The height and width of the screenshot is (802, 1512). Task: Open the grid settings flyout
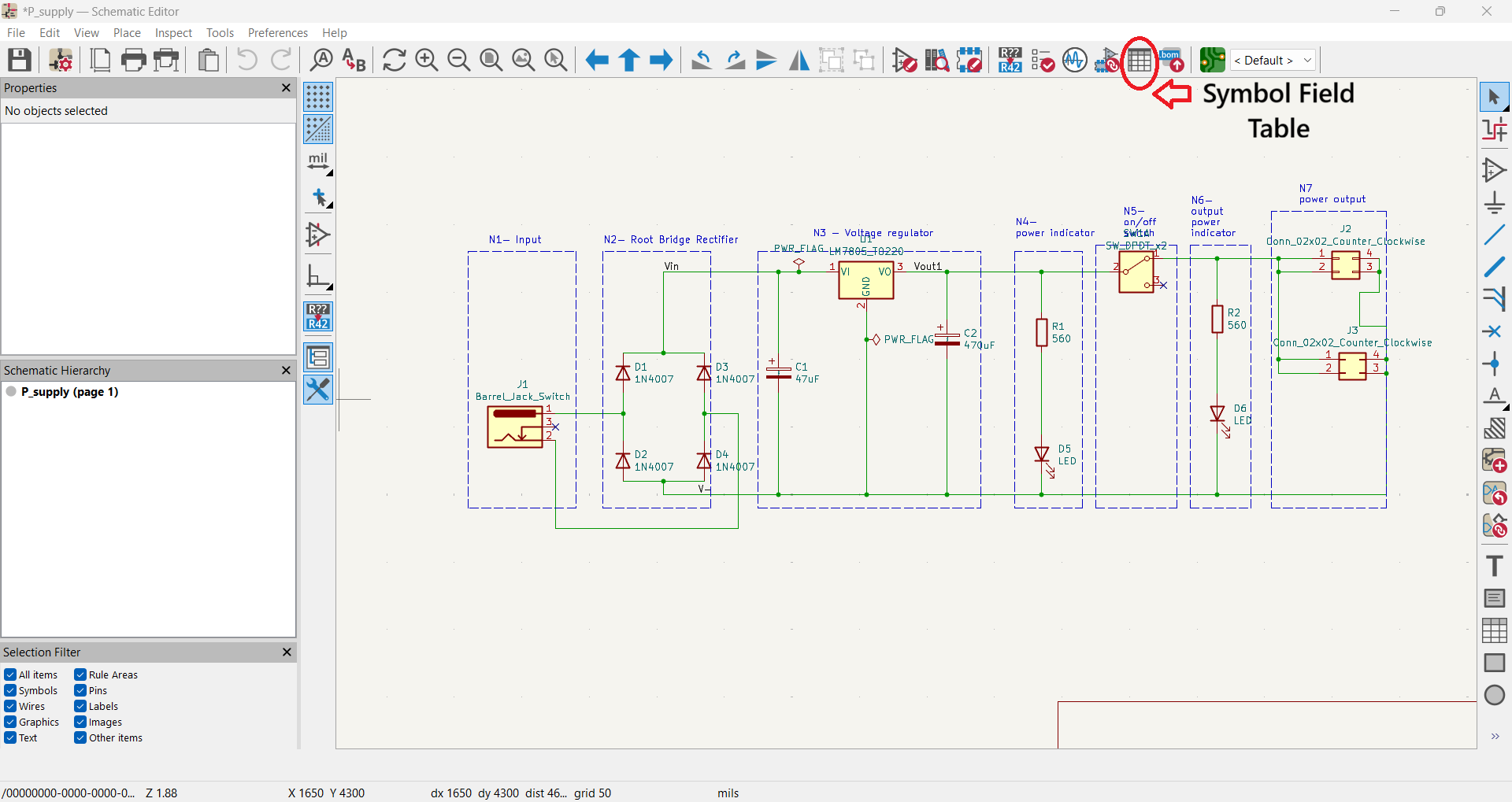pyautogui.click(x=318, y=97)
